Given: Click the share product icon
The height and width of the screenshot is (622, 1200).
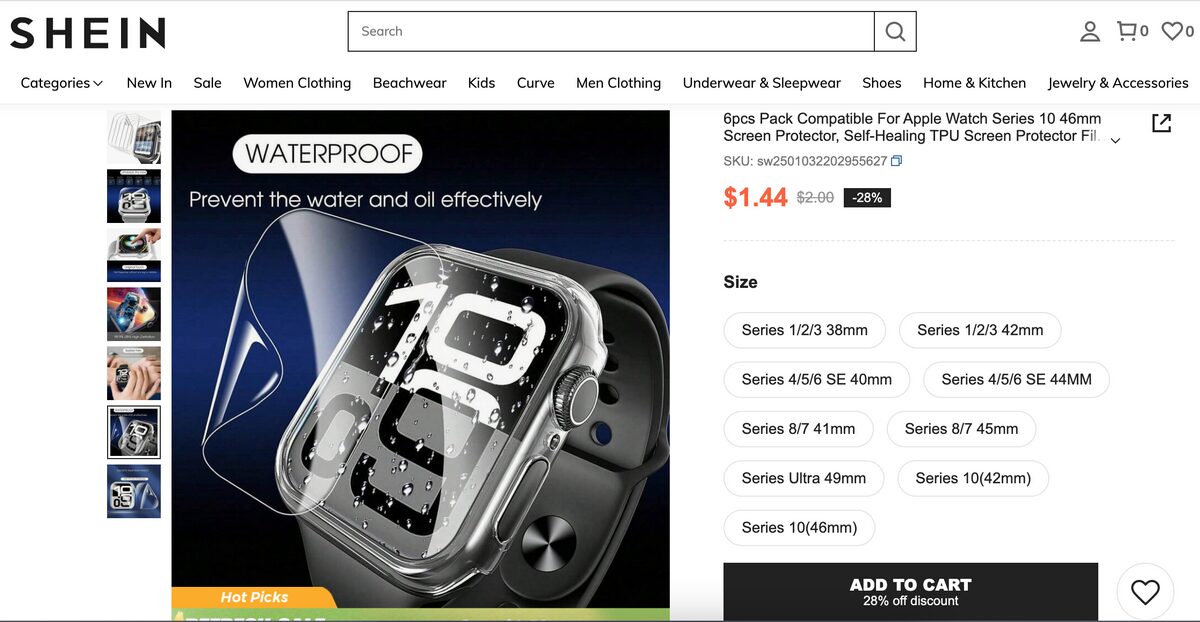Looking at the screenshot, I should click(1161, 123).
